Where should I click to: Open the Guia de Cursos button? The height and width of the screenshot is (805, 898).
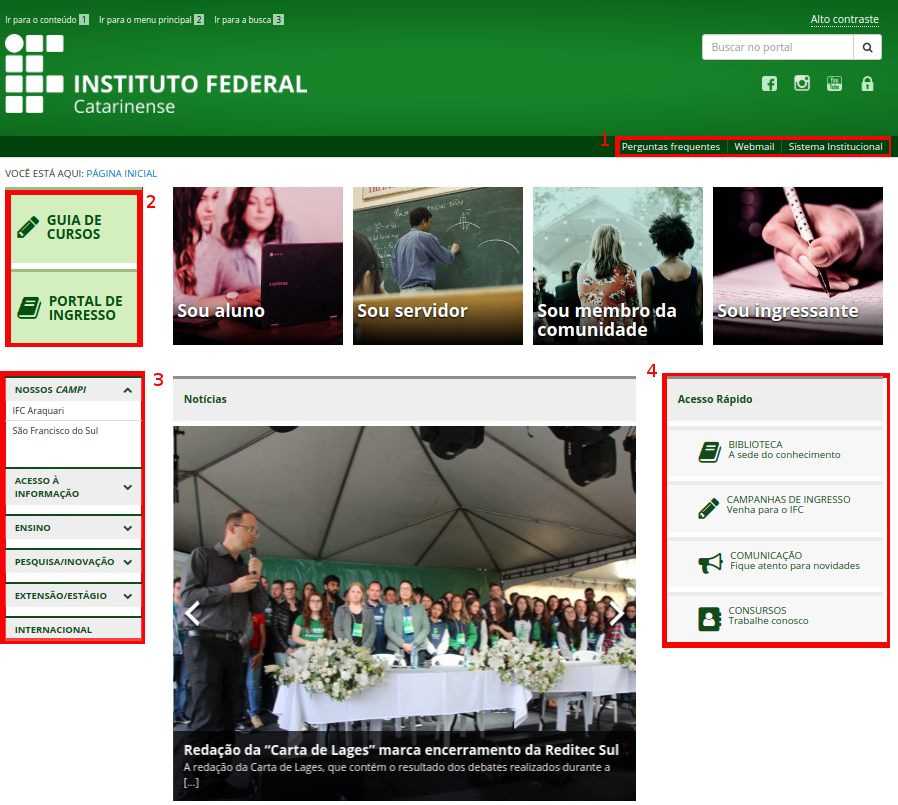73,228
